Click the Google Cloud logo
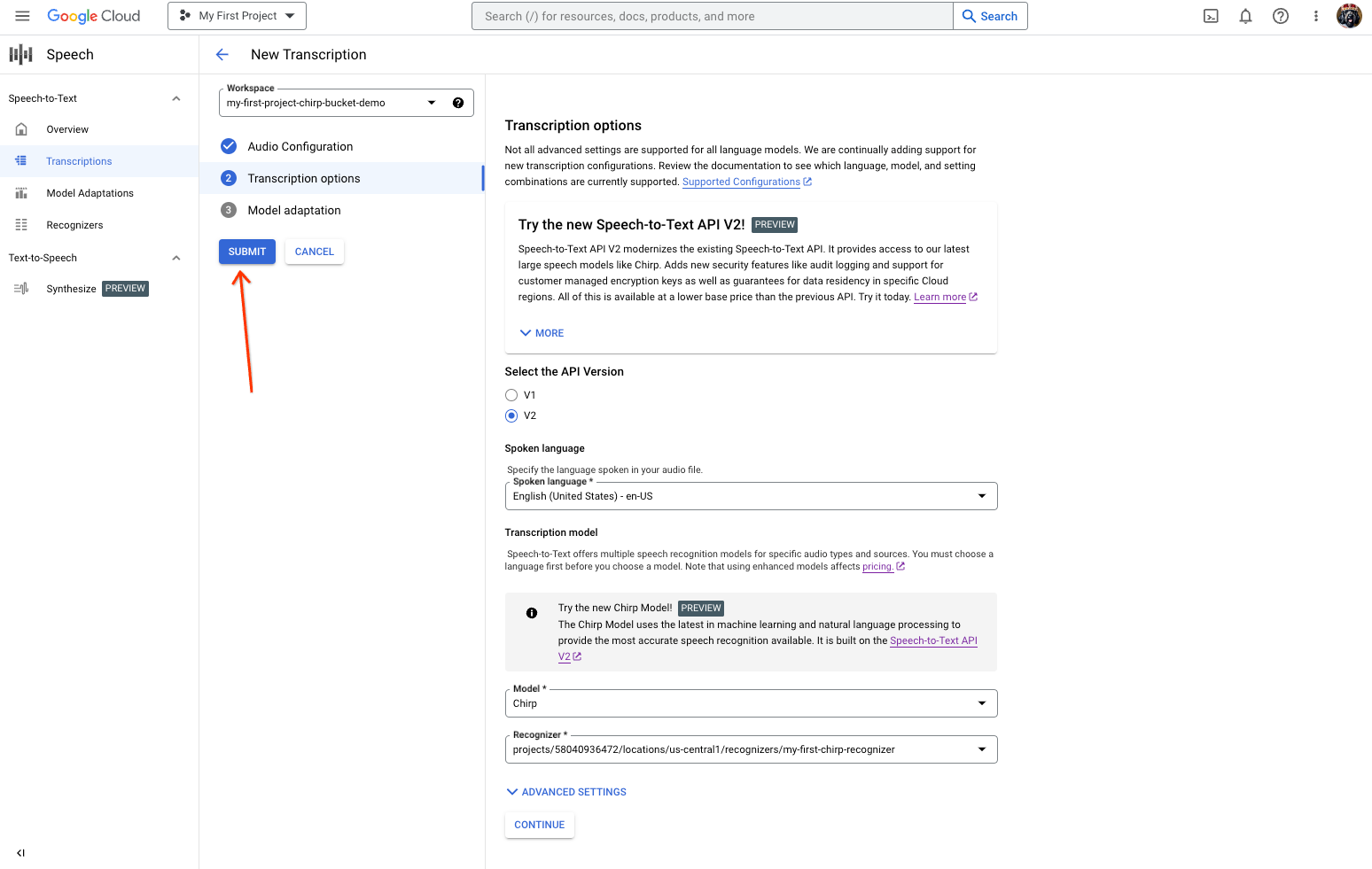Viewport: 1372px width, 869px height. [x=93, y=16]
